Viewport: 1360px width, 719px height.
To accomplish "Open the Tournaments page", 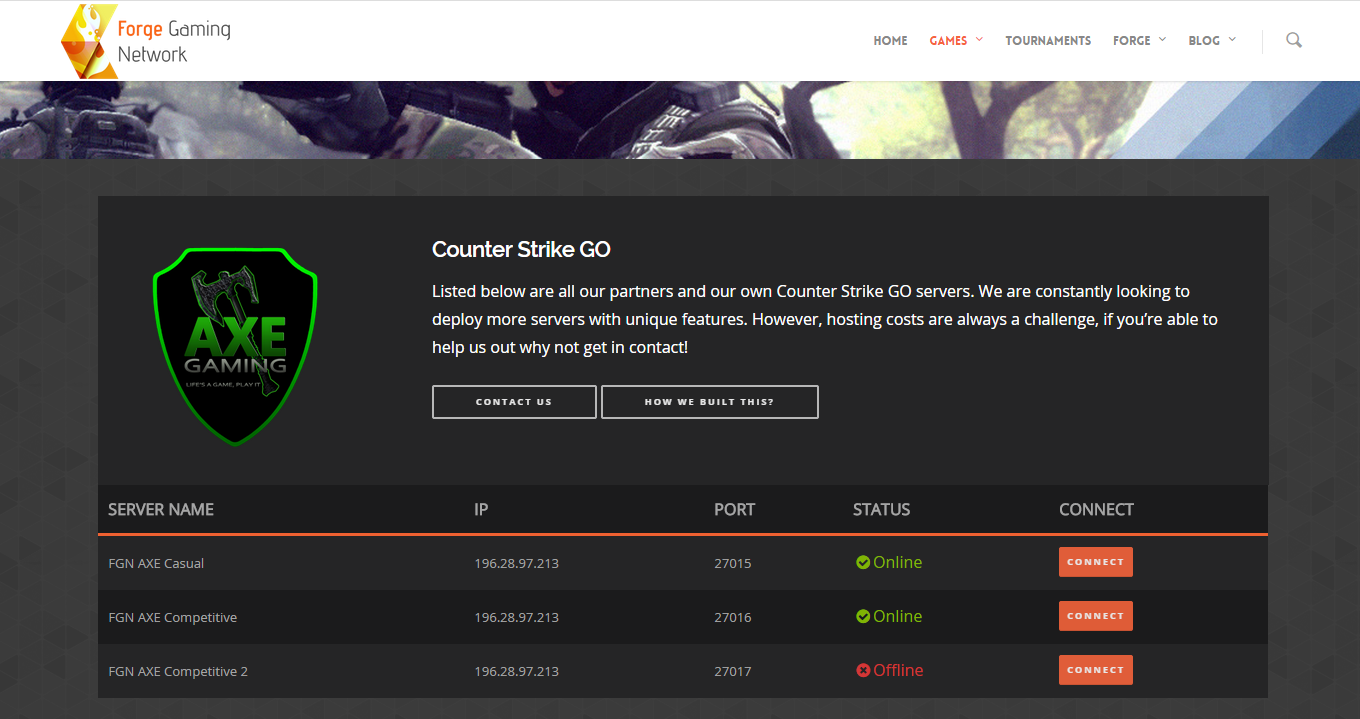I will [x=1048, y=41].
